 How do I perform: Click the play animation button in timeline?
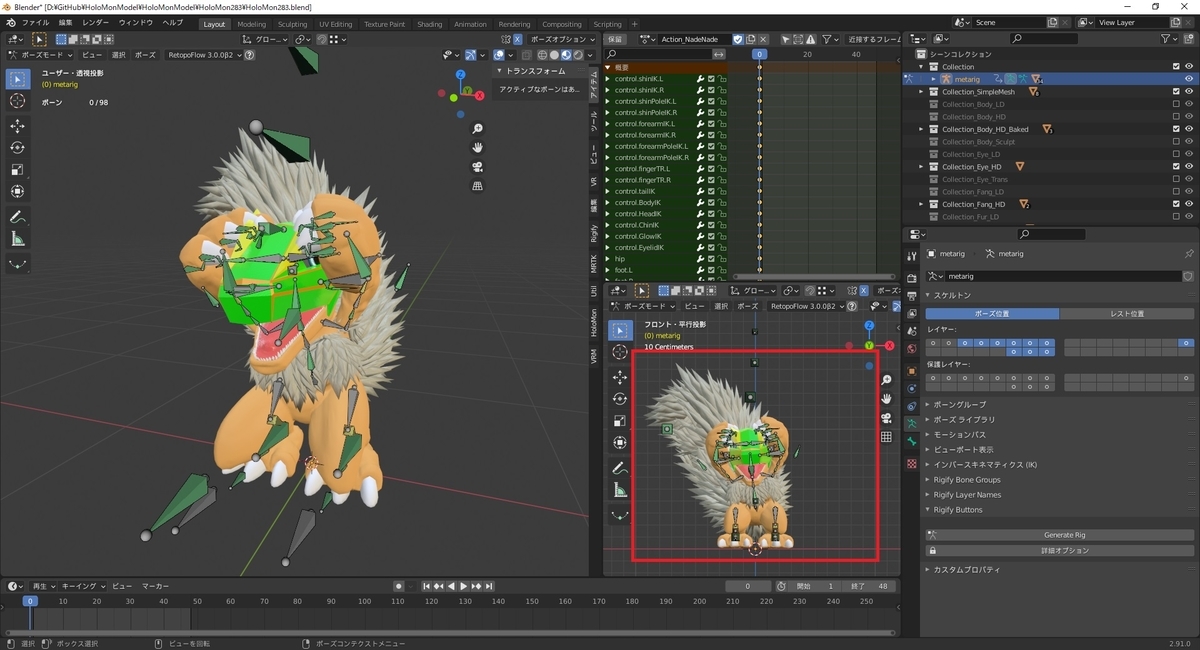[x=464, y=586]
